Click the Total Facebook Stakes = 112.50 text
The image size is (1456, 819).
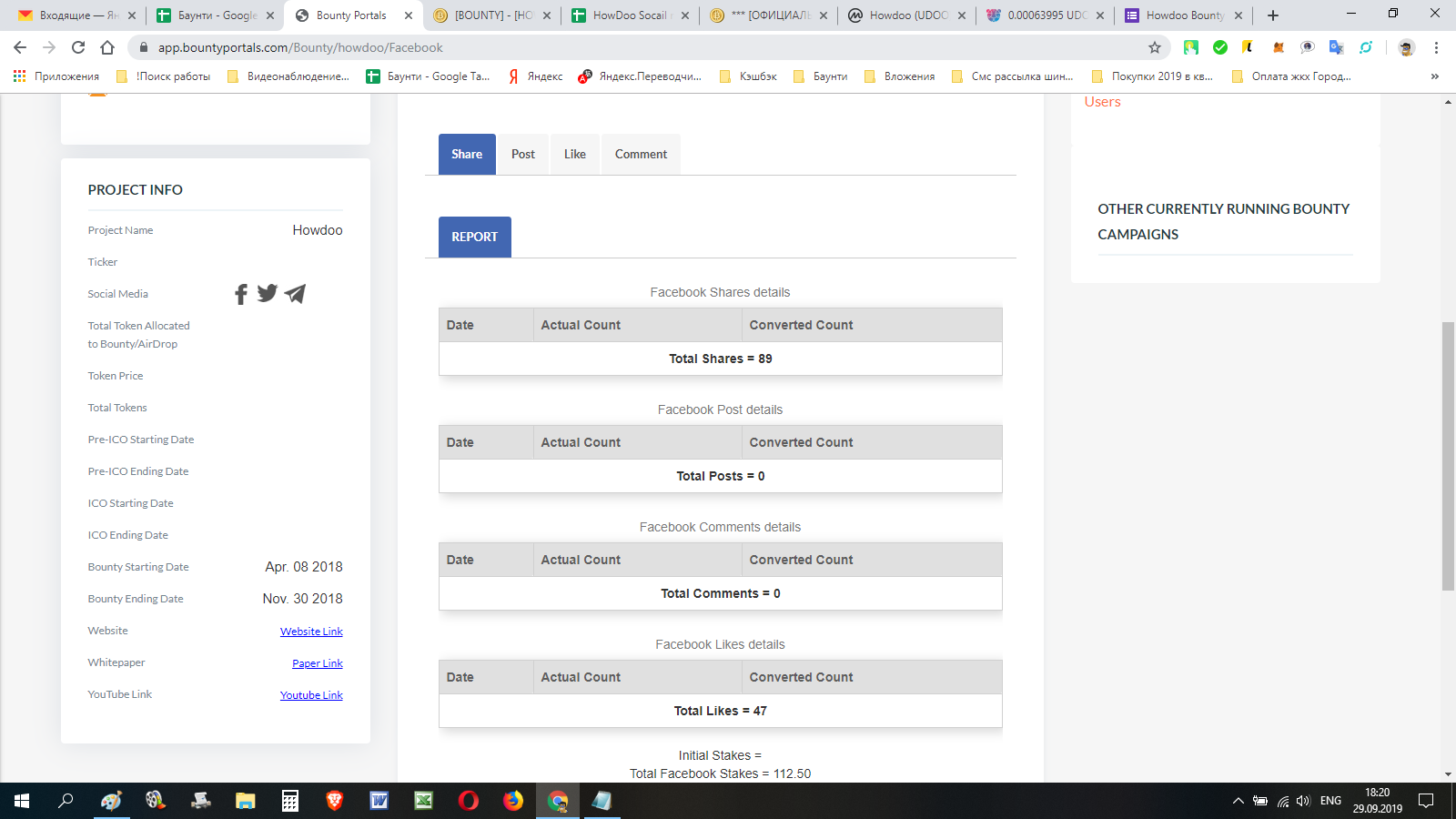point(720,773)
